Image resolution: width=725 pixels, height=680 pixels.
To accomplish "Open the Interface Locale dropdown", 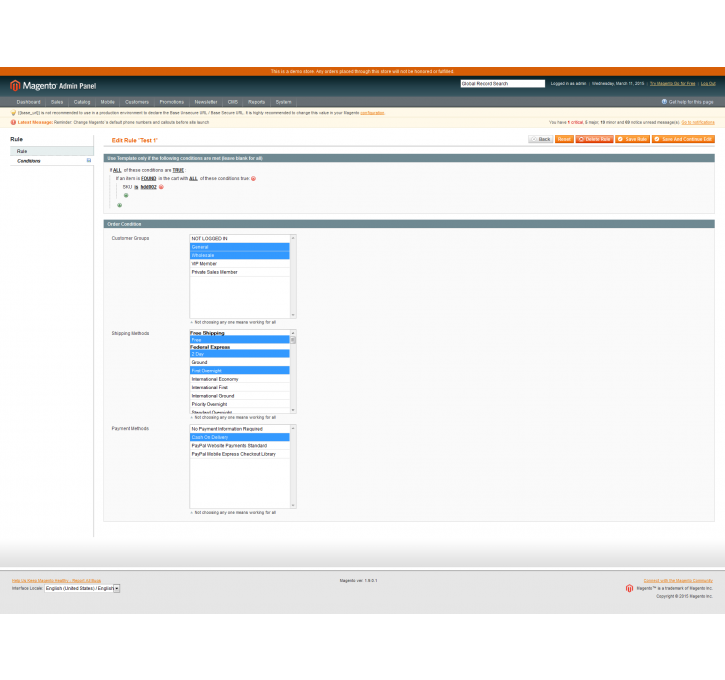I will tap(82, 588).
